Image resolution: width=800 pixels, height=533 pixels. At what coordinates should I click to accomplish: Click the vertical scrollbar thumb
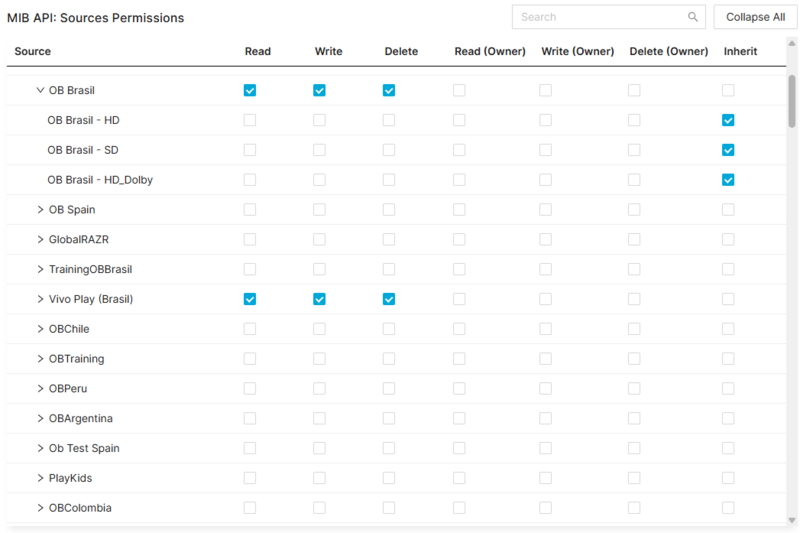tap(792, 100)
